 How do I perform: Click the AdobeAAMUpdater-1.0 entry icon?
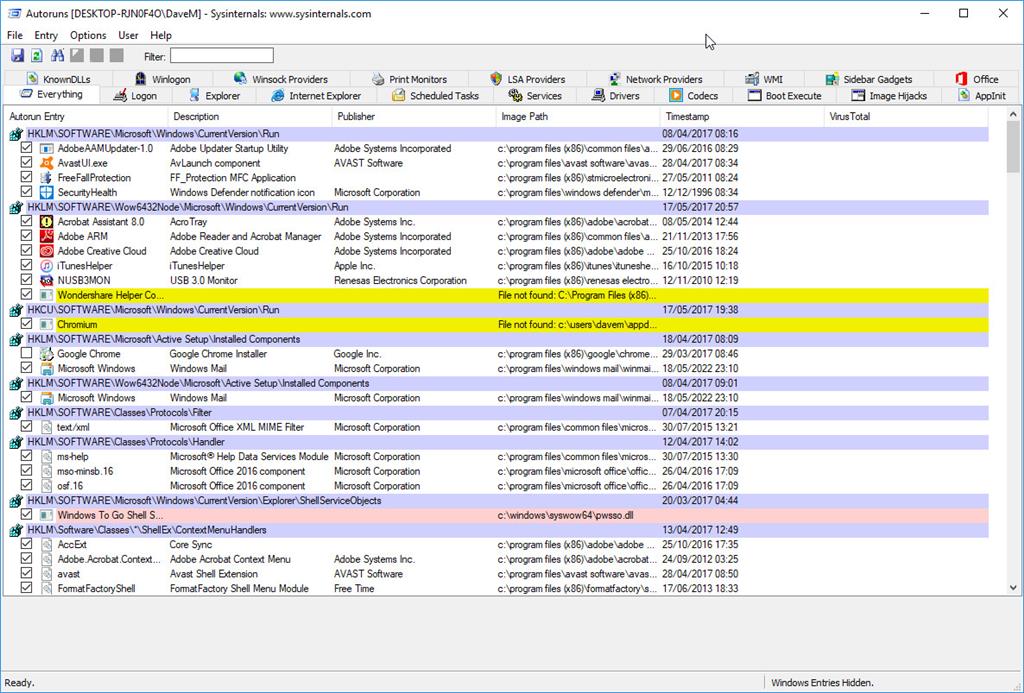46,148
